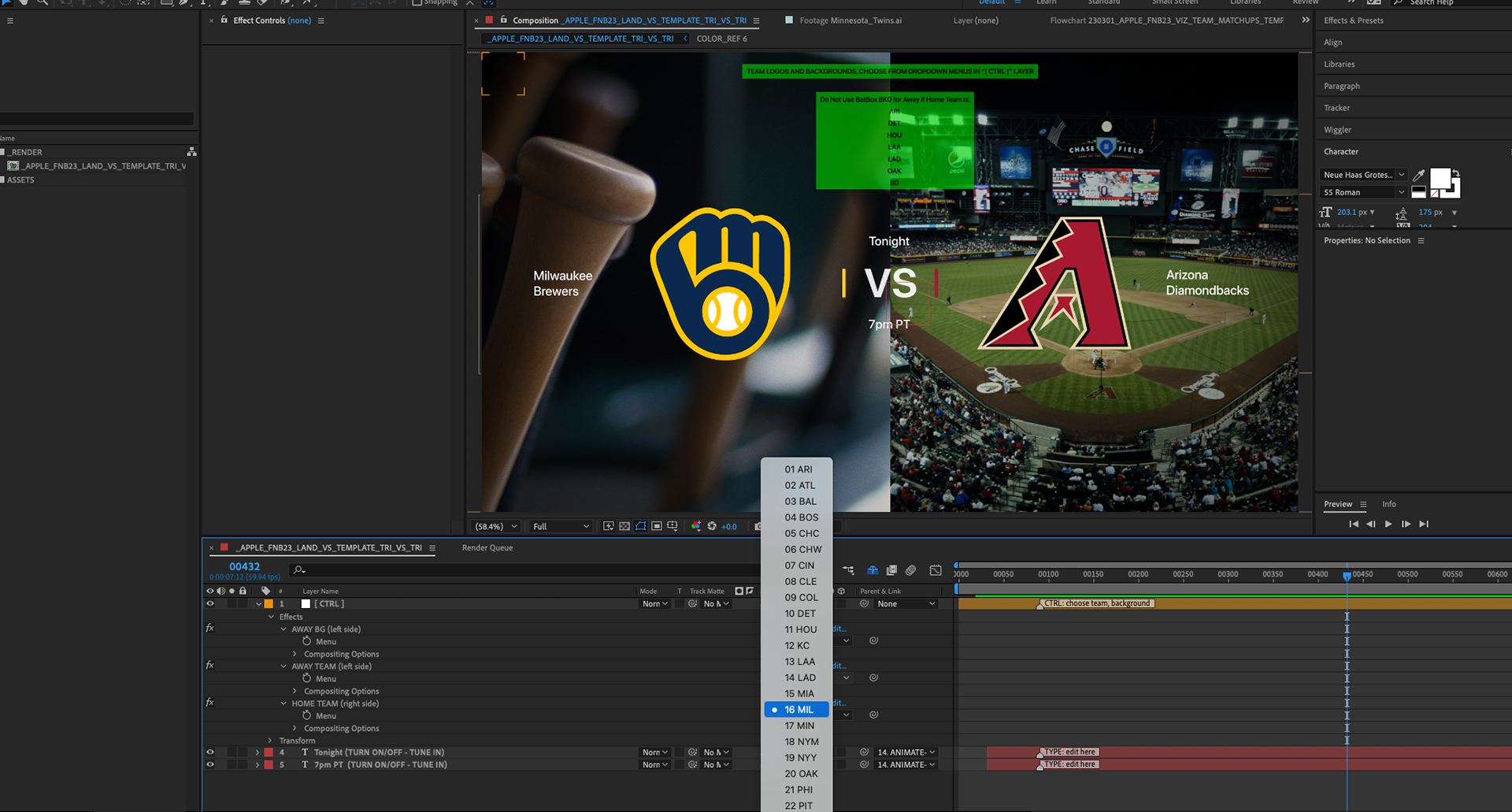Click the region of interest icon
The image size is (1512, 812).
[x=656, y=526]
